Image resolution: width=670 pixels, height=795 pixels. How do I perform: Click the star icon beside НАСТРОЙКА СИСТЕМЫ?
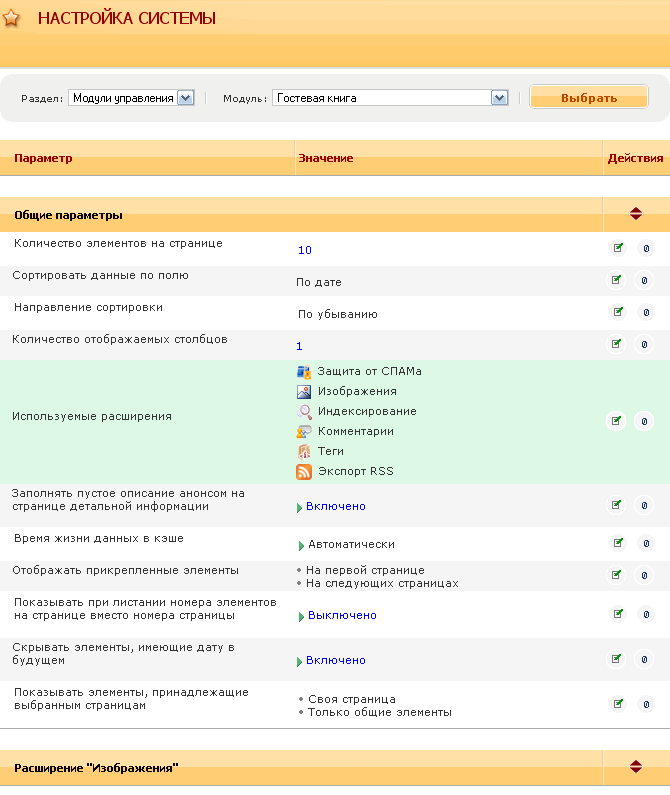tap(12, 18)
